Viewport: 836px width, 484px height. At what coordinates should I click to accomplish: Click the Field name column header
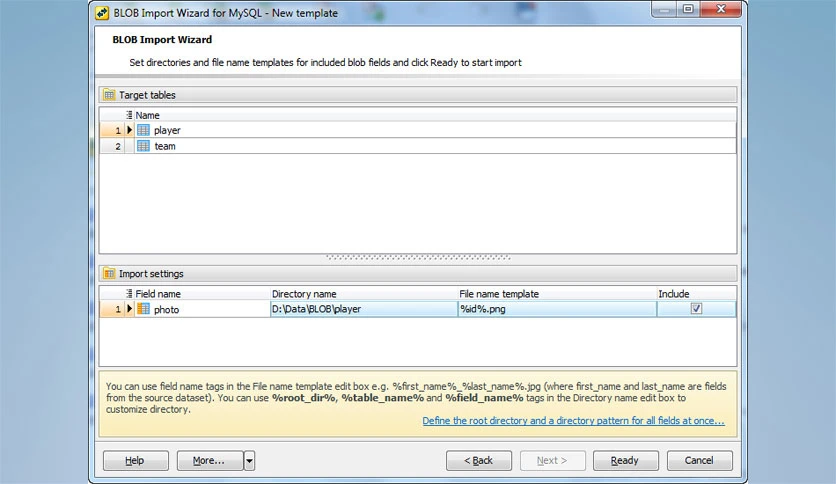pyautogui.click(x=202, y=294)
